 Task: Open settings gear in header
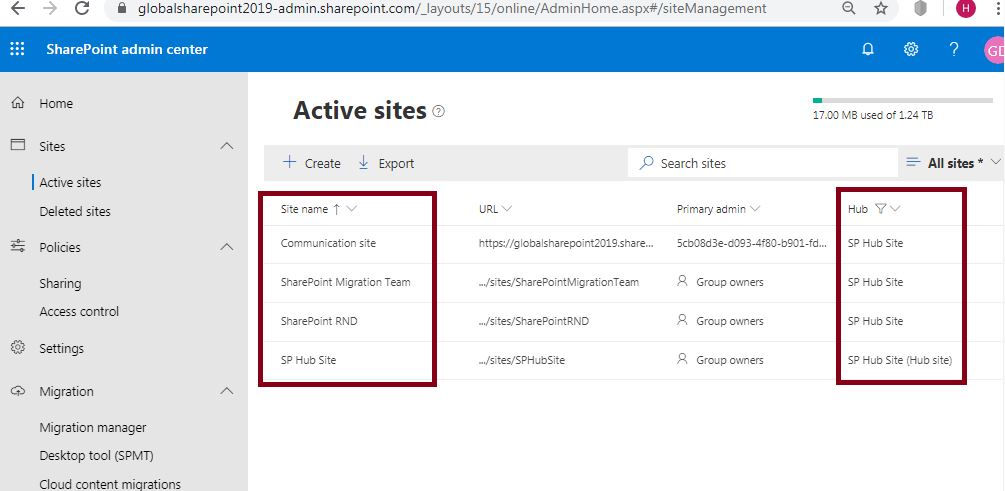911,49
